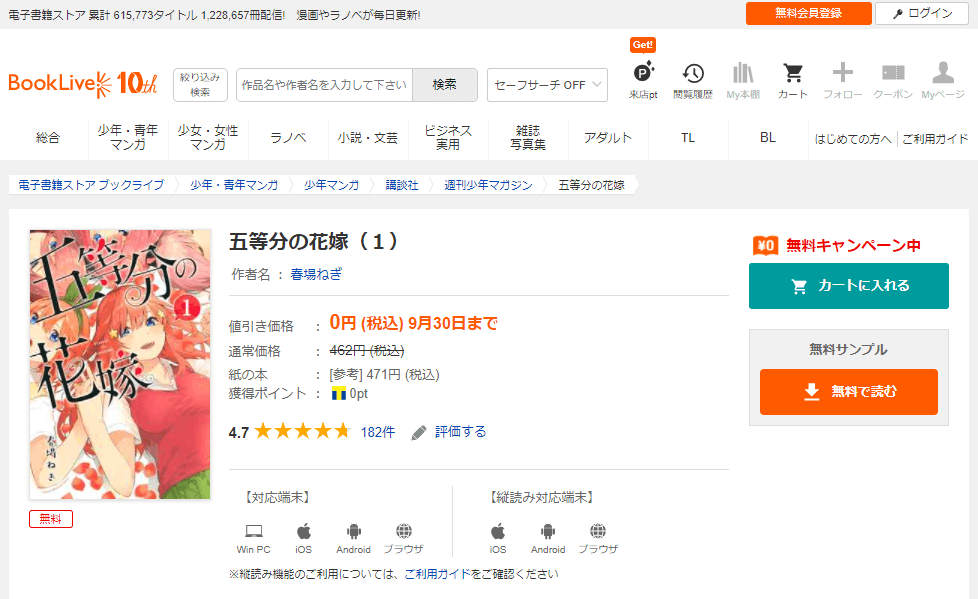Click the 五等分の花嫁 cover thumbnail
This screenshot has height=599, width=978.
(120, 364)
